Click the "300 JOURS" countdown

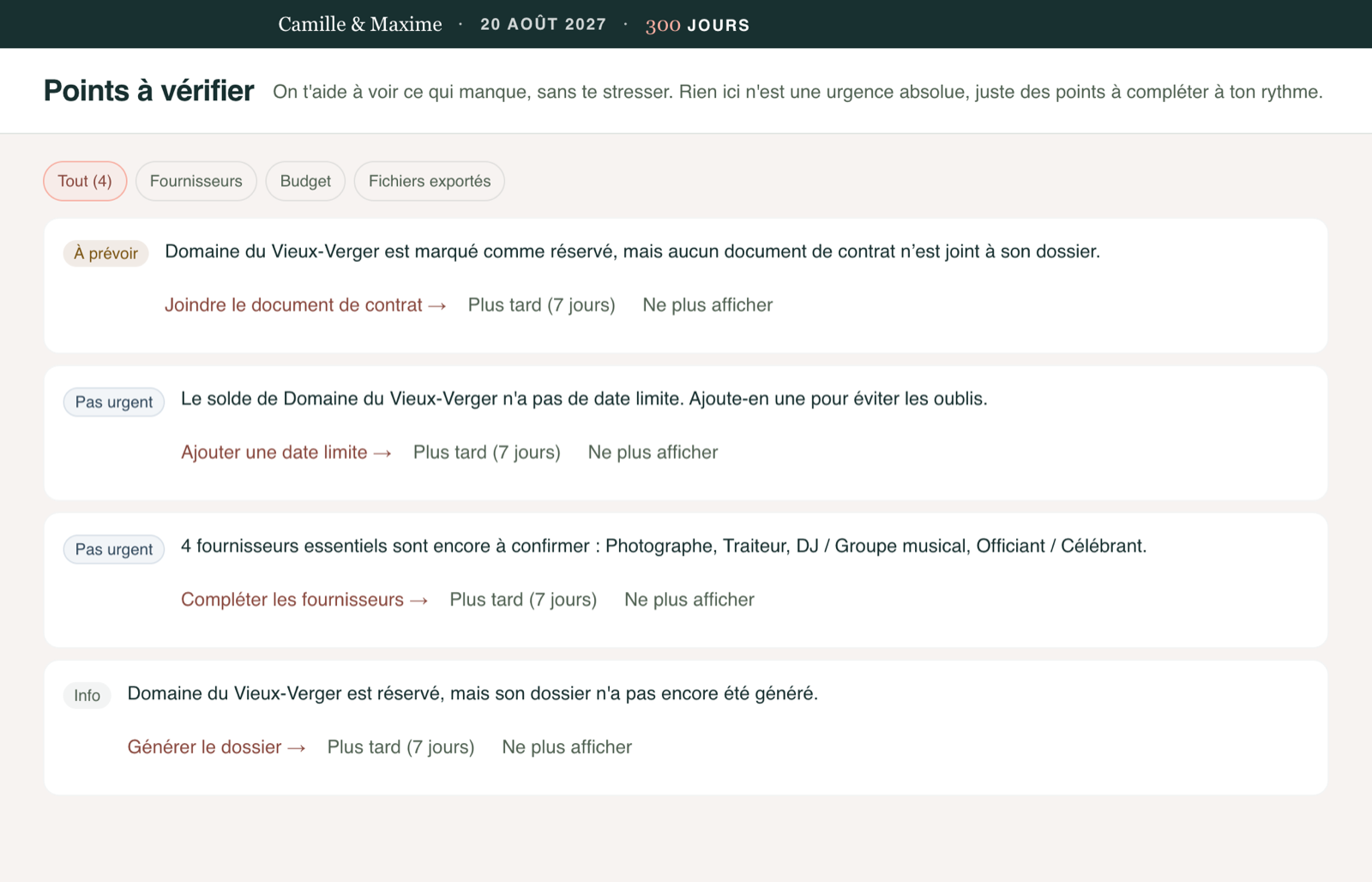coord(698,25)
